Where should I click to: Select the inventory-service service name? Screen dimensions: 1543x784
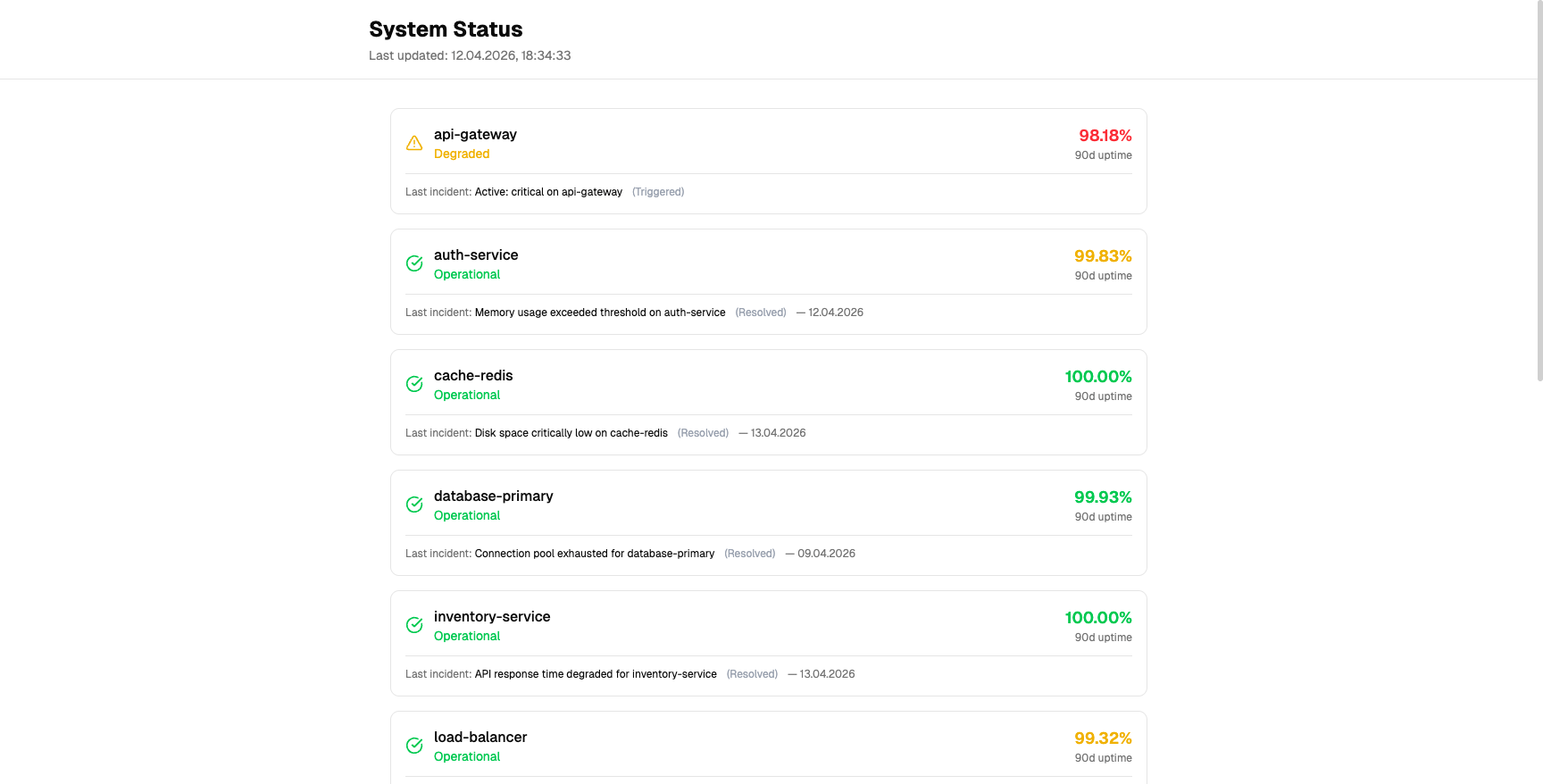click(x=492, y=616)
